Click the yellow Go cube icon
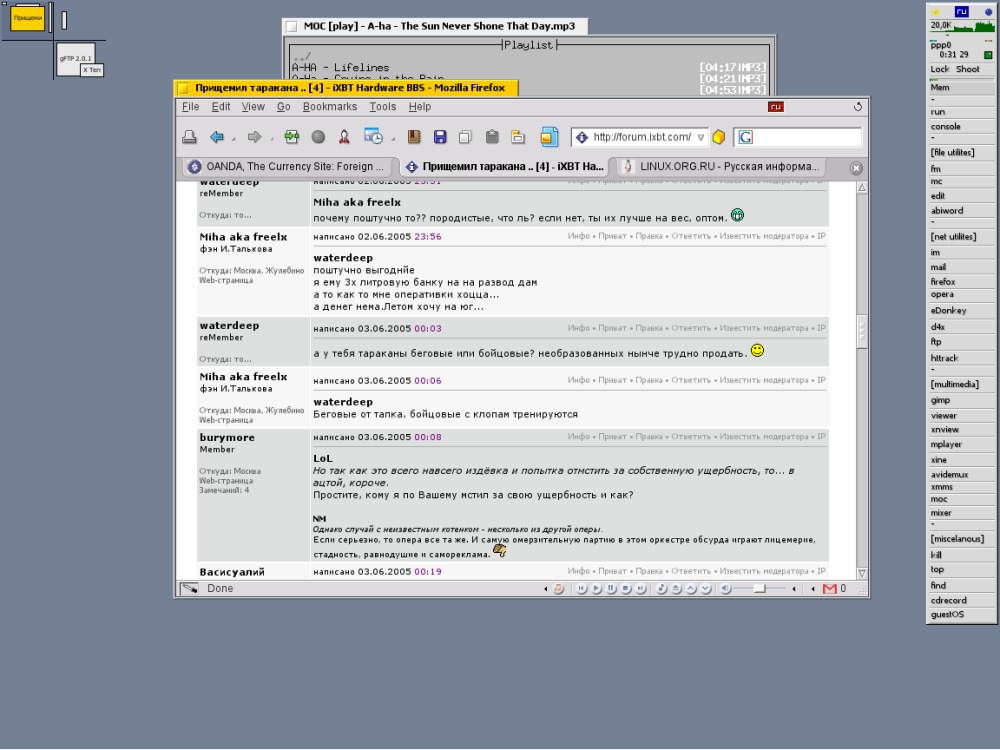This screenshot has width=1000, height=750. pyautogui.click(x=719, y=137)
